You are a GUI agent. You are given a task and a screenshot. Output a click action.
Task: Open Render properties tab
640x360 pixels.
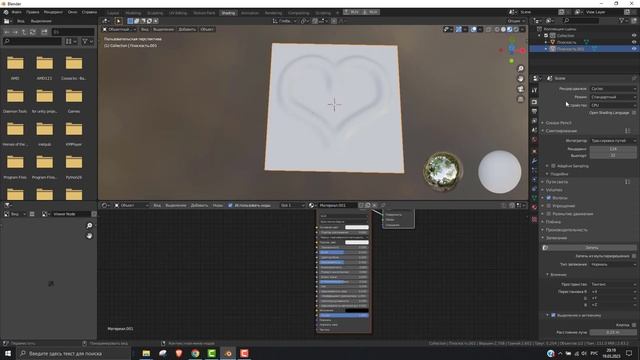pyautogui.click(x=534, y=102)
